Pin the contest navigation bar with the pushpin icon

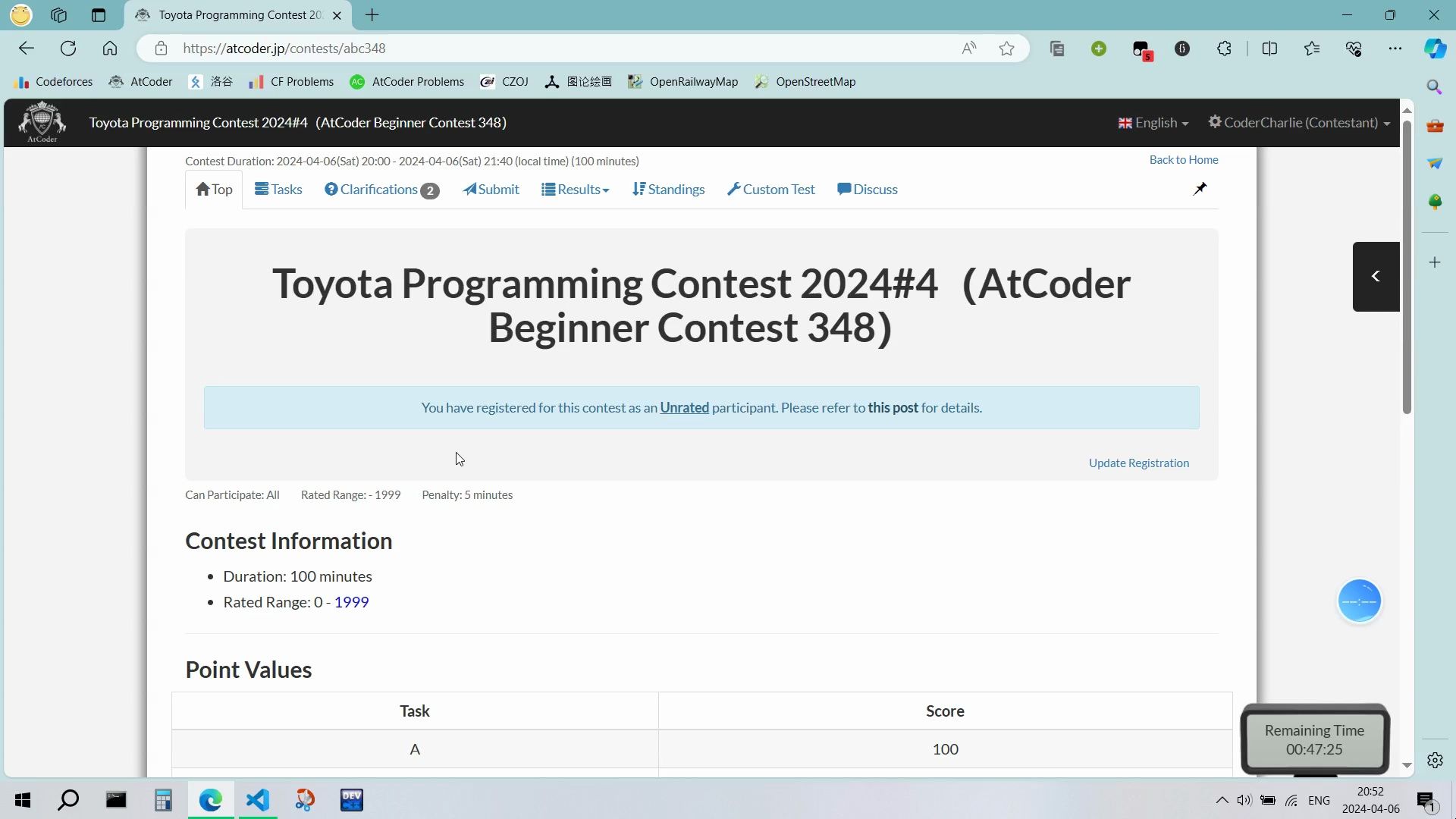click(x=1200, y=188)
